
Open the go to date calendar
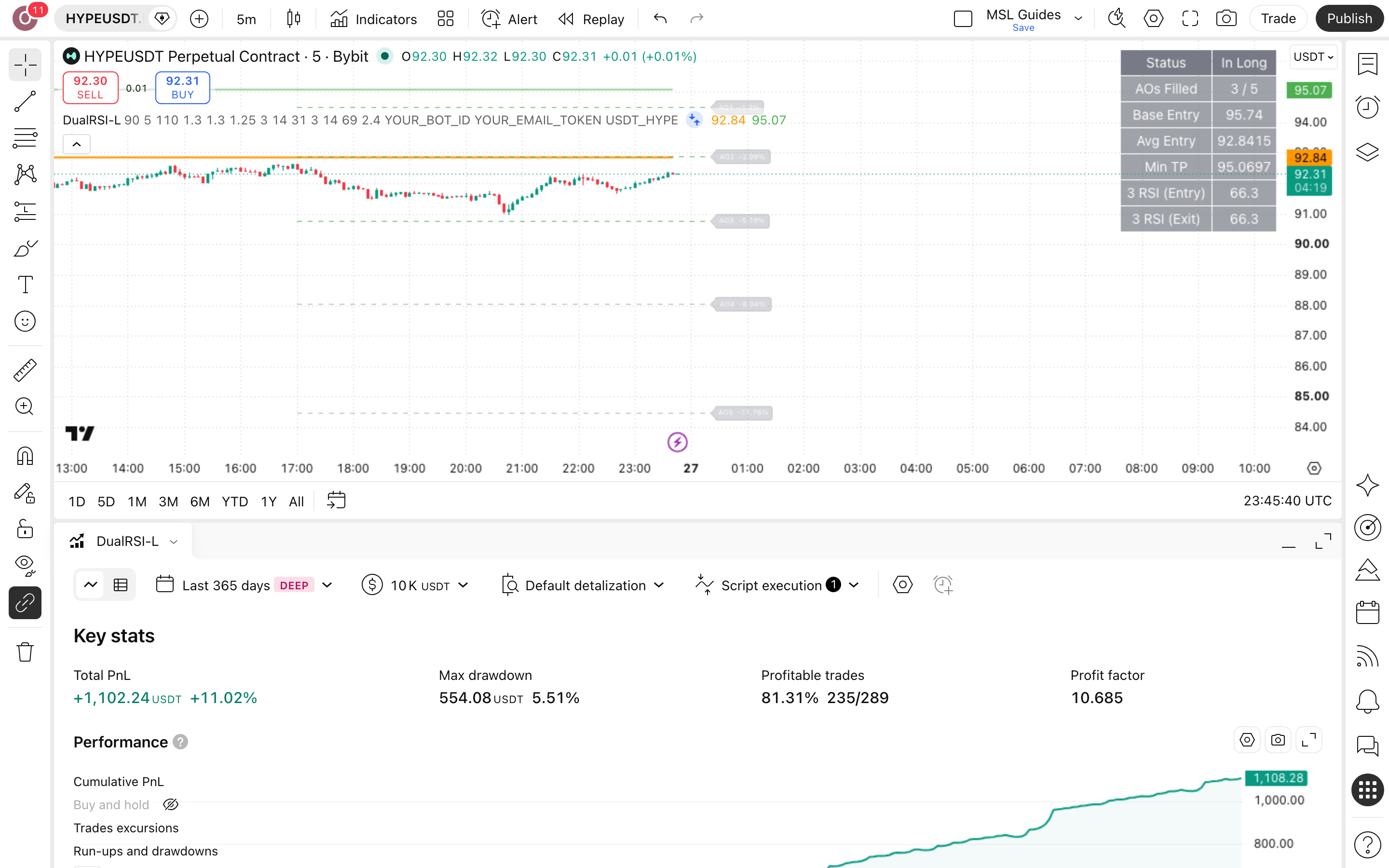click(x=336, y=501)
